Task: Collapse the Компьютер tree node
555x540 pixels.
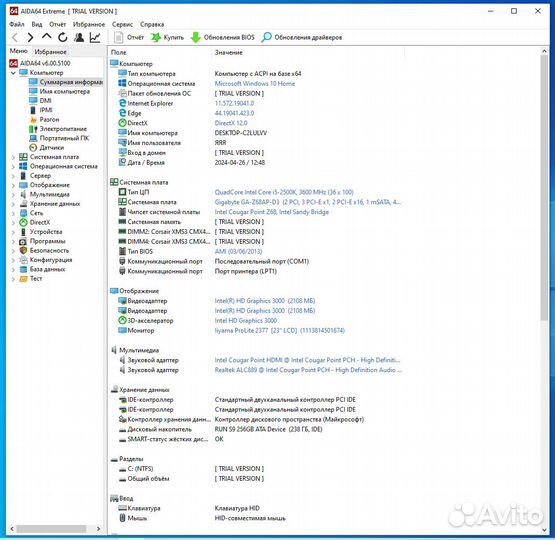Action: pos(13,73)
